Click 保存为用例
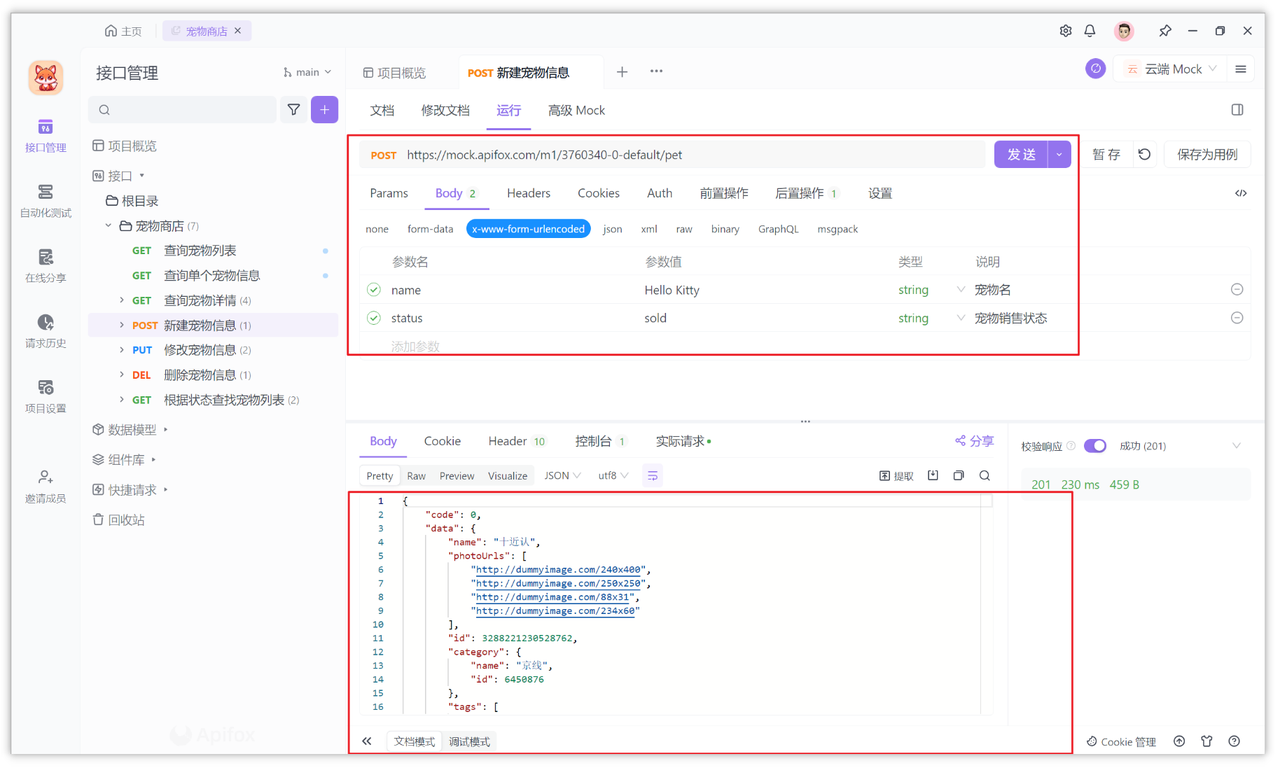Viewport: 1280px width, 768px height. click(1207, 155)
